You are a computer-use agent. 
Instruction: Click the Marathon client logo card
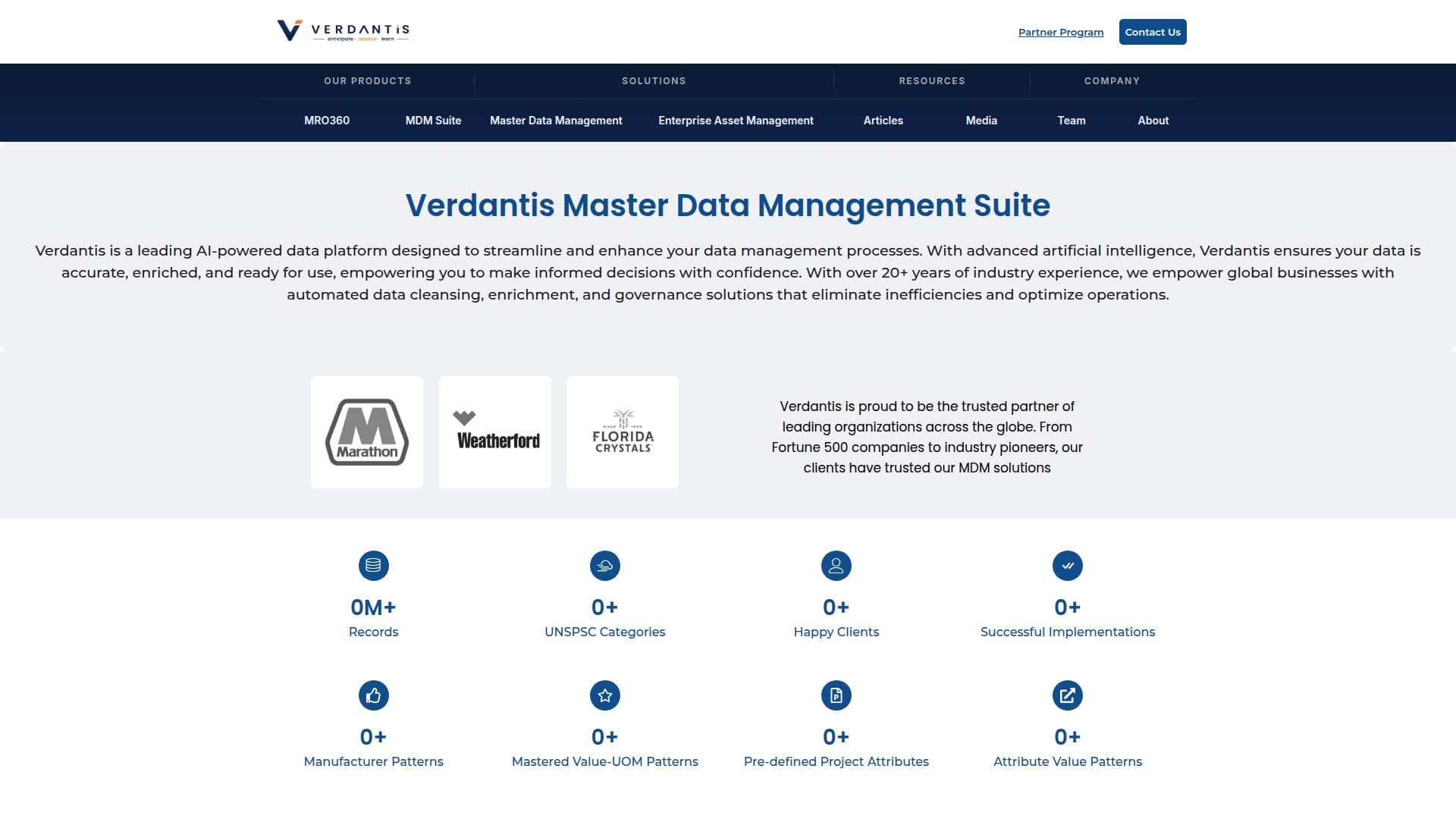pos(367,432)
